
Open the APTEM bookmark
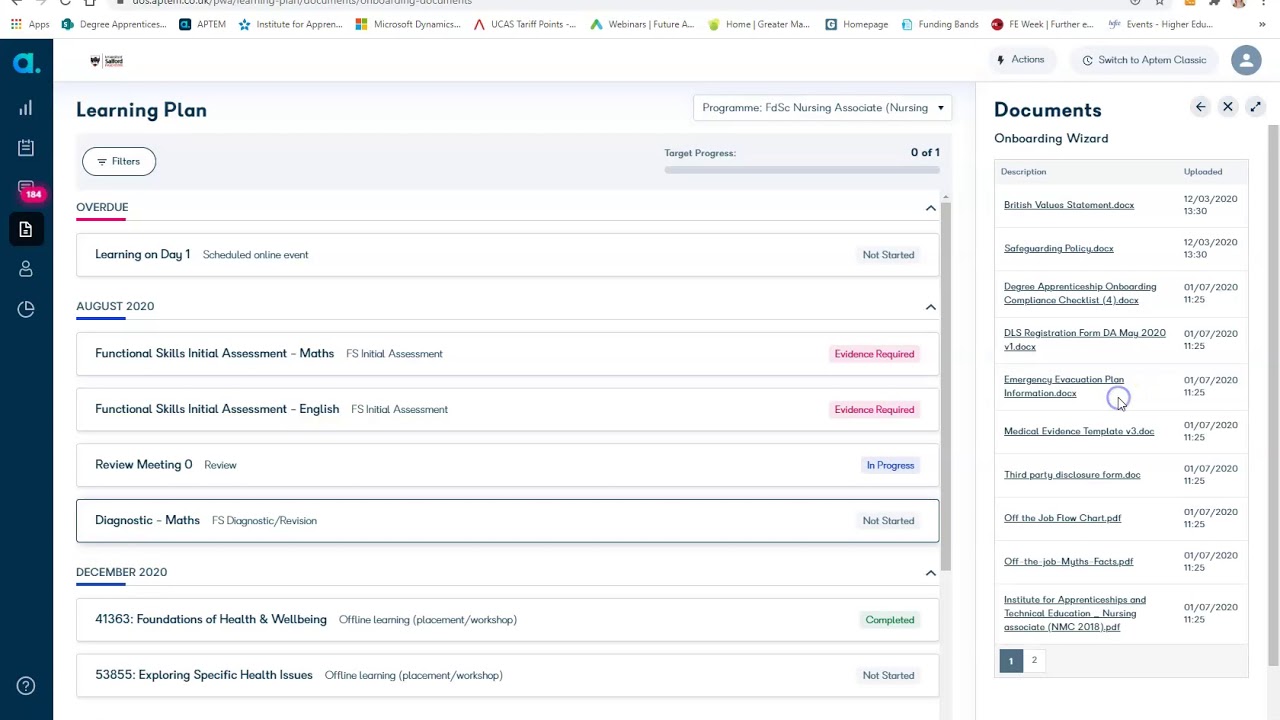202,24
